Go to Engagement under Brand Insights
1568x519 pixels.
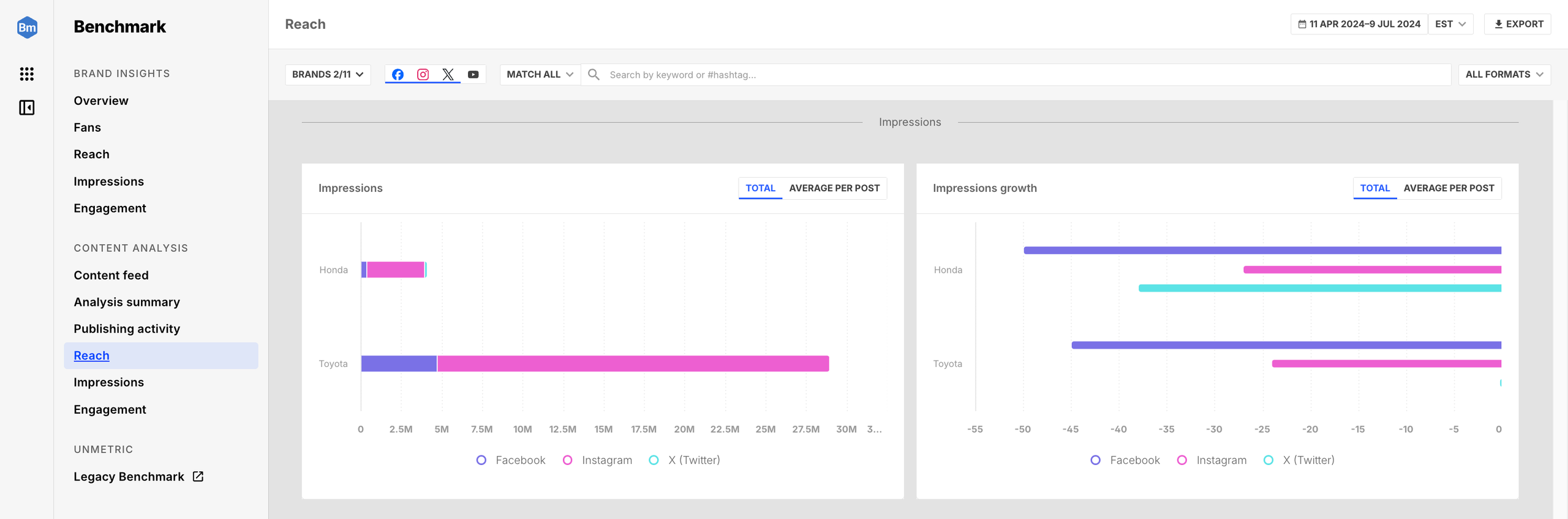pos(110,208)
